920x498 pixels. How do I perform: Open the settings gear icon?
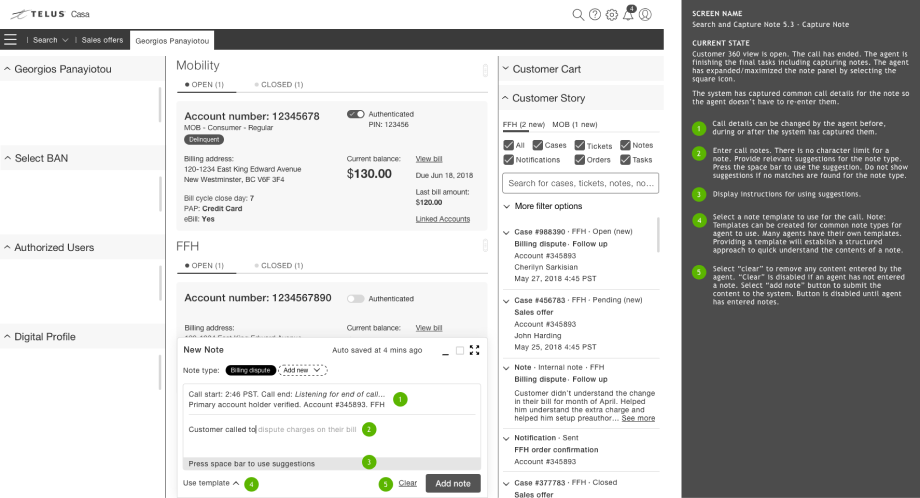click(x=611, y=15)
